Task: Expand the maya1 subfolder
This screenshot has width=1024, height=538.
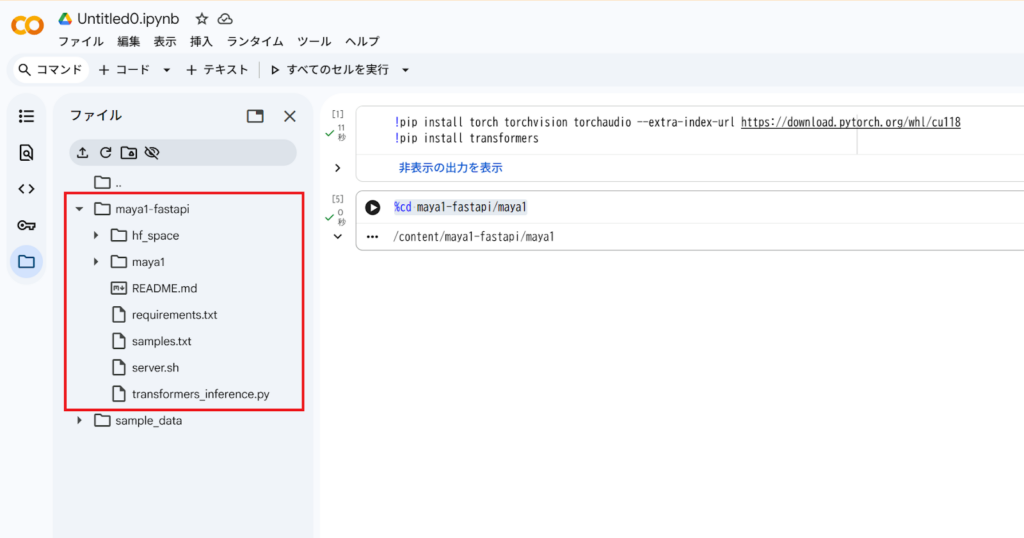Action: click(96, 262)
